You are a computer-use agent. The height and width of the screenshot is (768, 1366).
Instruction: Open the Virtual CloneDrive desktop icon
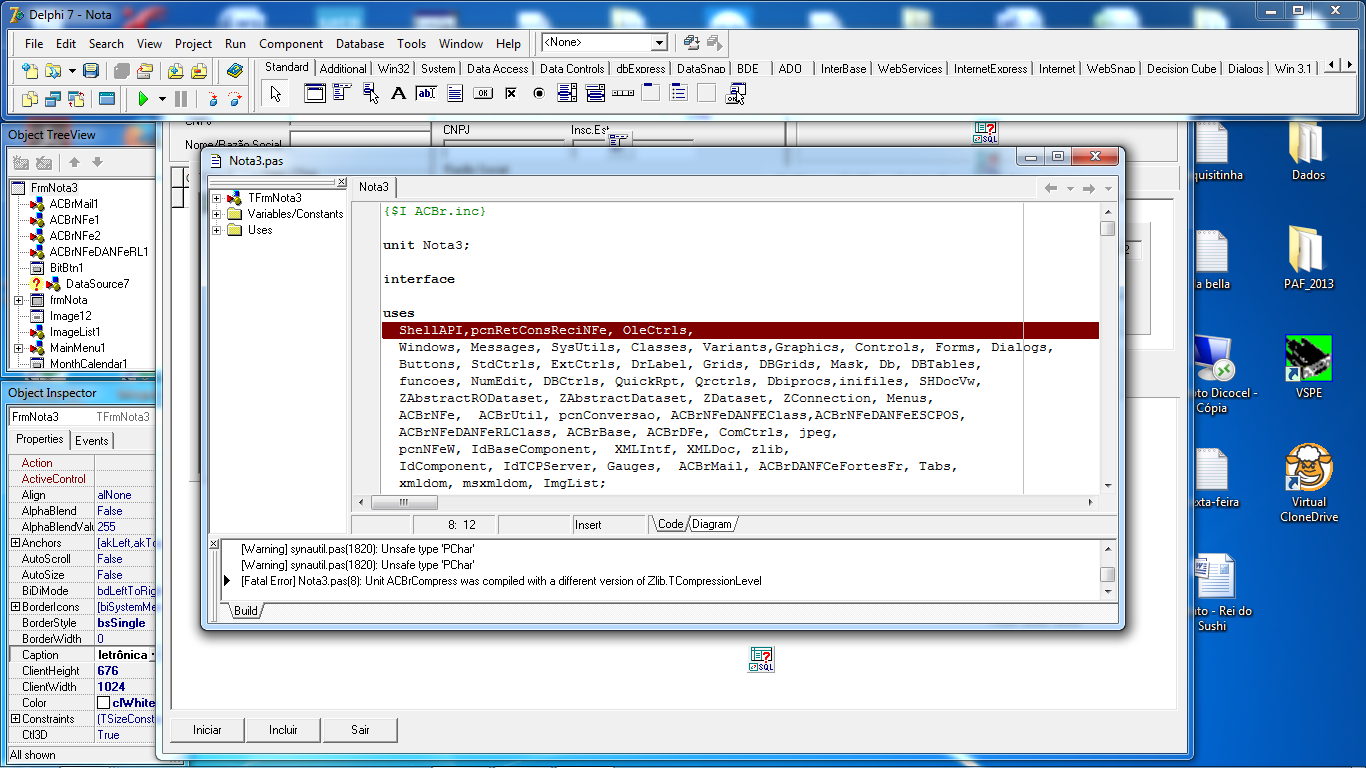point(1309,484)
